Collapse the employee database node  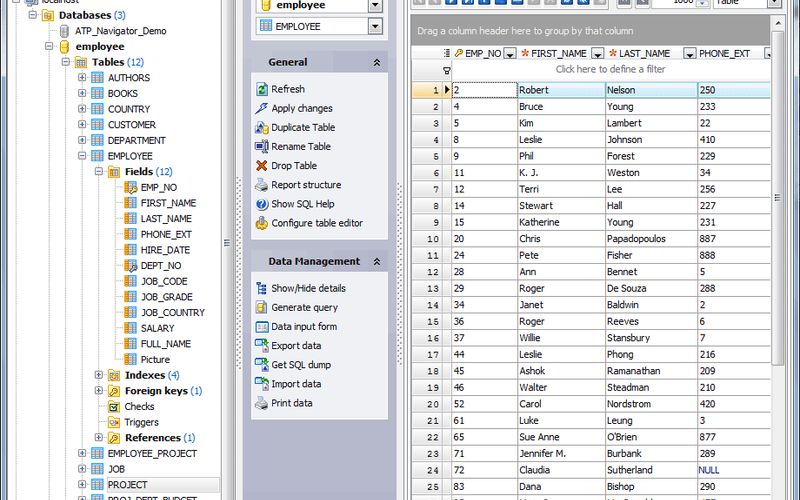(x=49, y=46)
